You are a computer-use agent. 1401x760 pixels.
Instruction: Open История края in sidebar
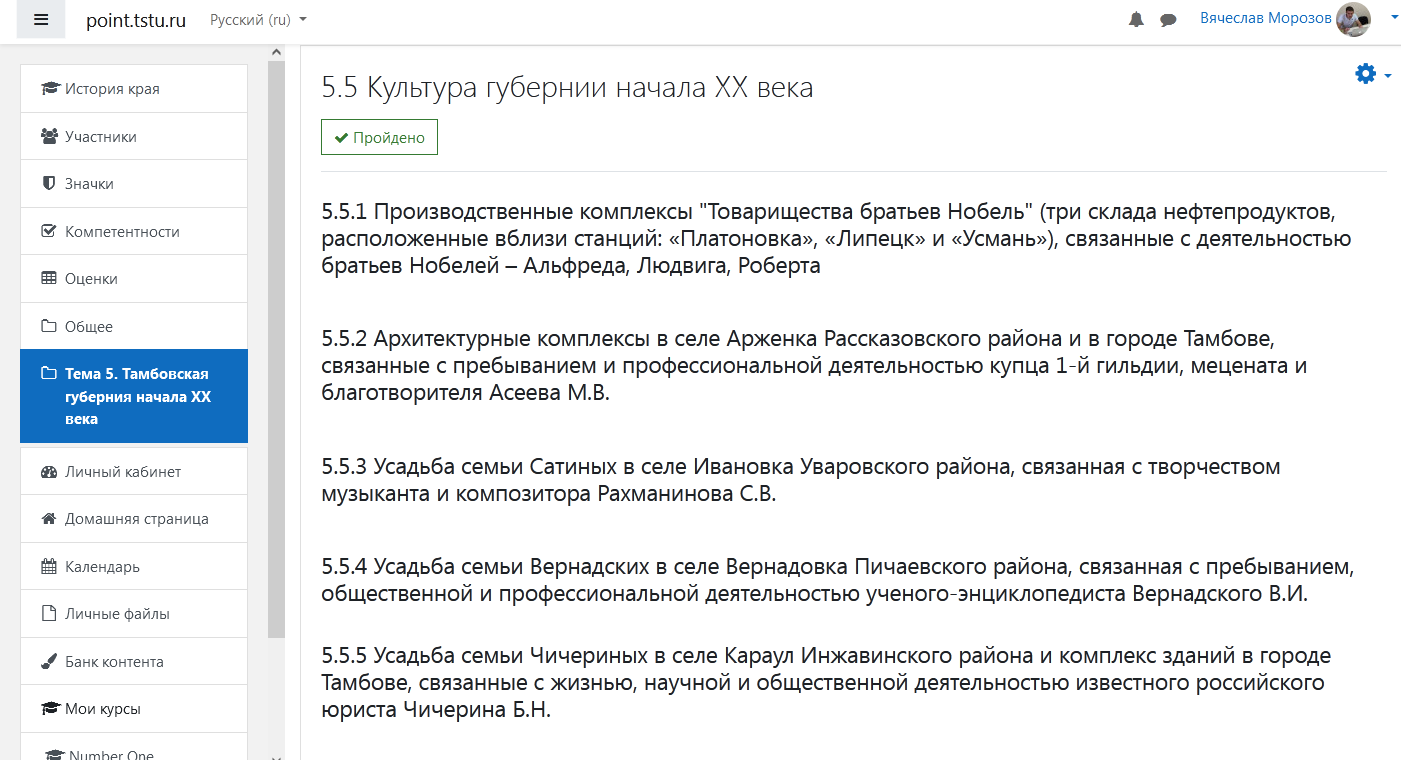[134, 89]
